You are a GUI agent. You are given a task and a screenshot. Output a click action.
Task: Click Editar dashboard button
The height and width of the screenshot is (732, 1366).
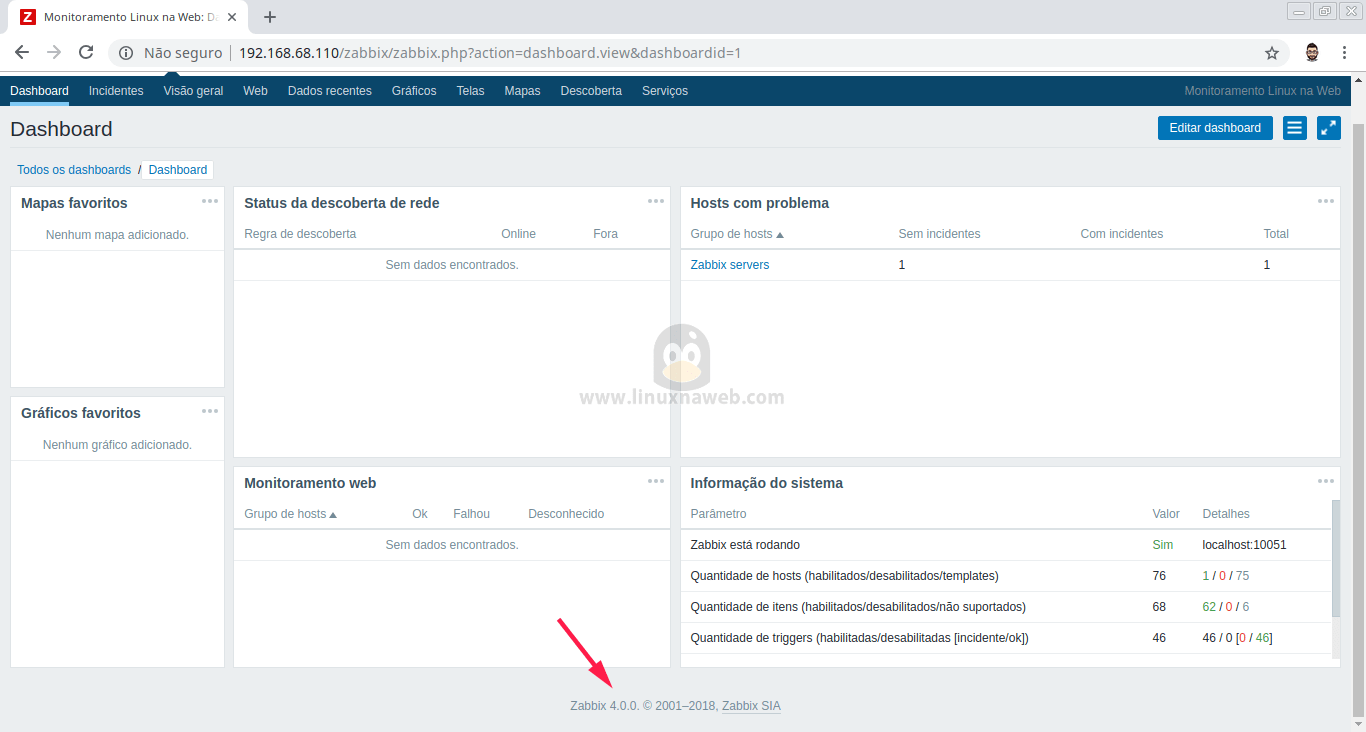point(1215,128)
